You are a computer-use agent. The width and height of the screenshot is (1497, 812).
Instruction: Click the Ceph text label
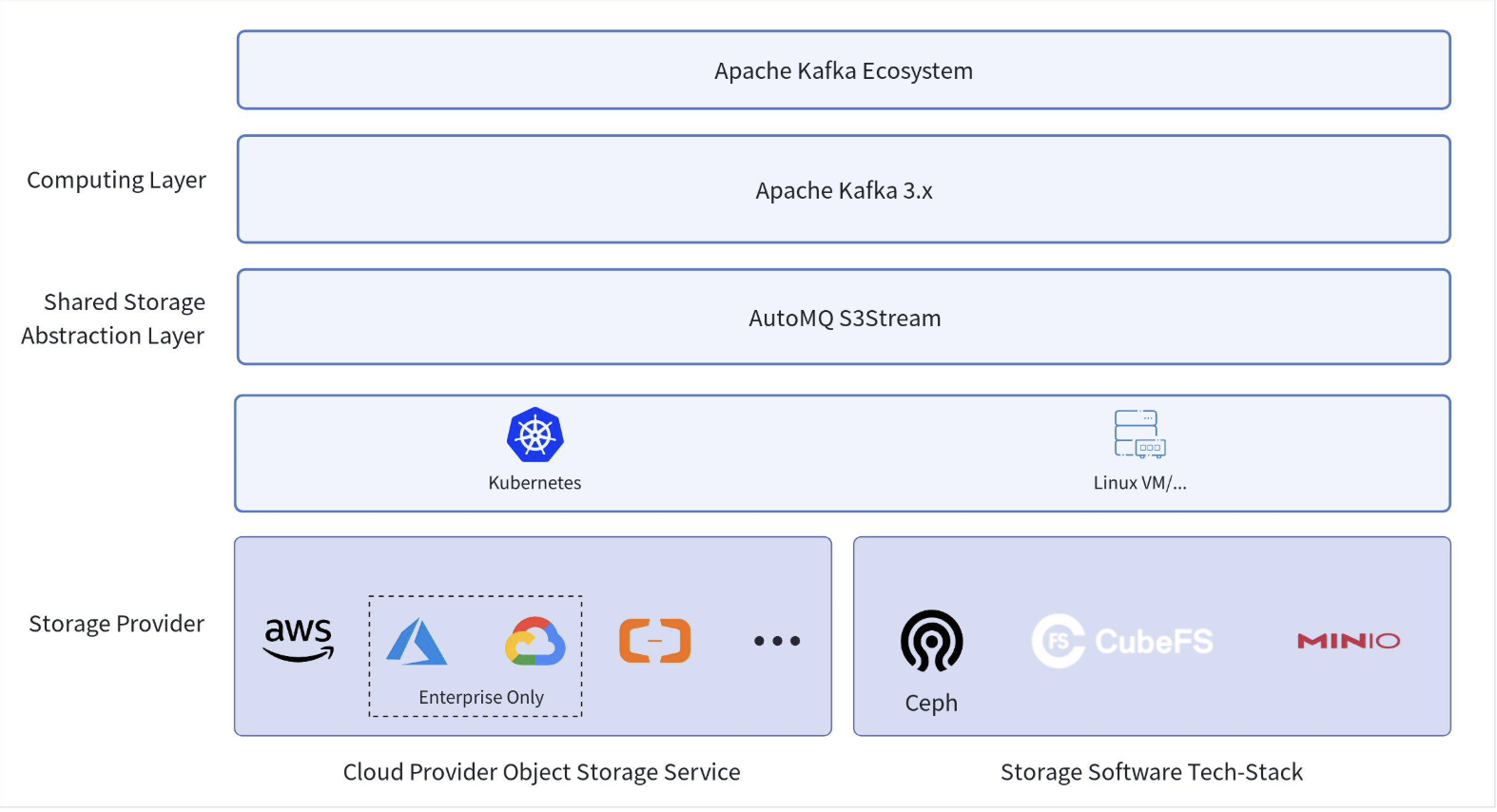pos(931,703)
